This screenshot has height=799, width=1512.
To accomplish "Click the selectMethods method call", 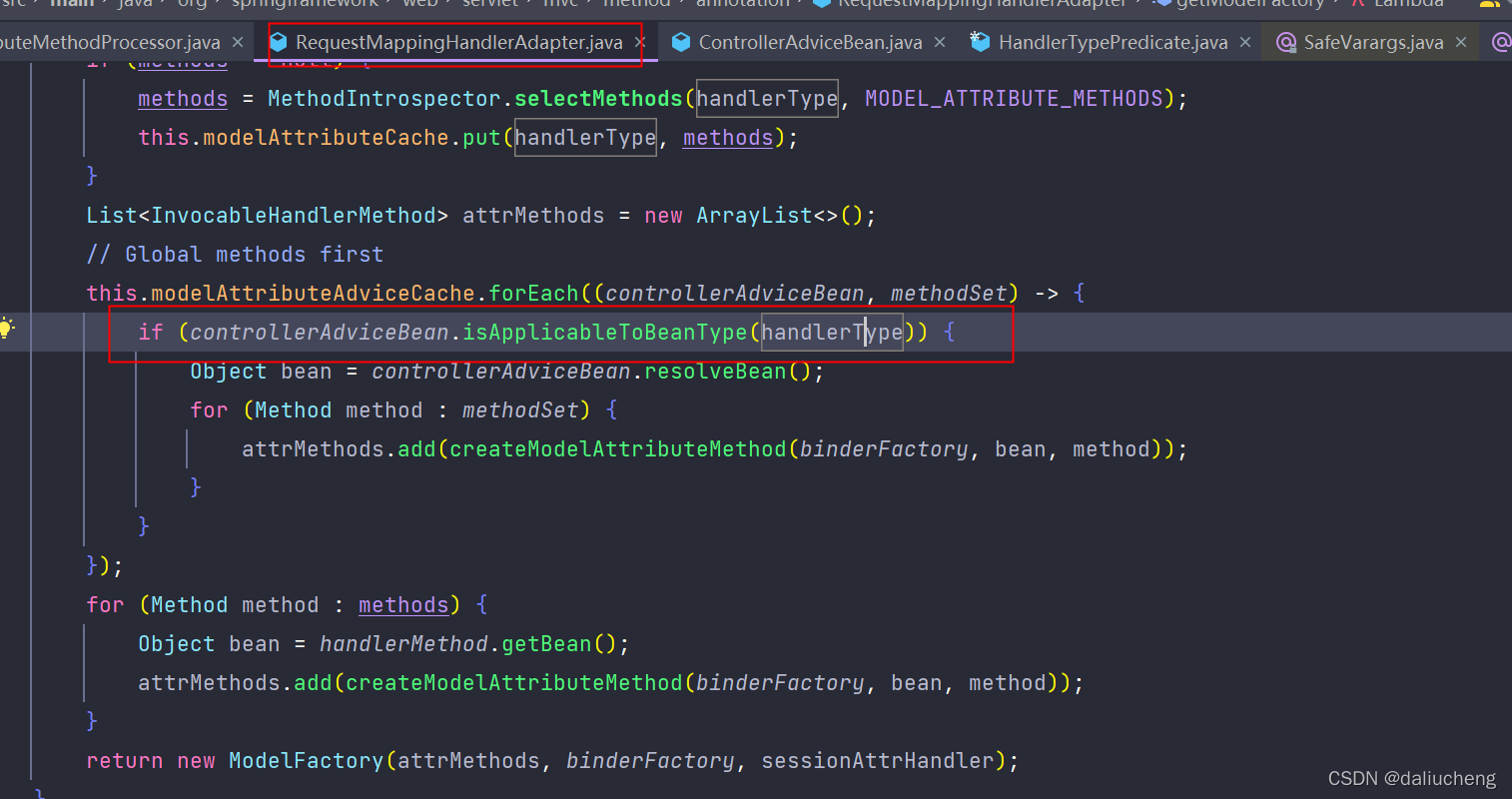I will [598, 98].
